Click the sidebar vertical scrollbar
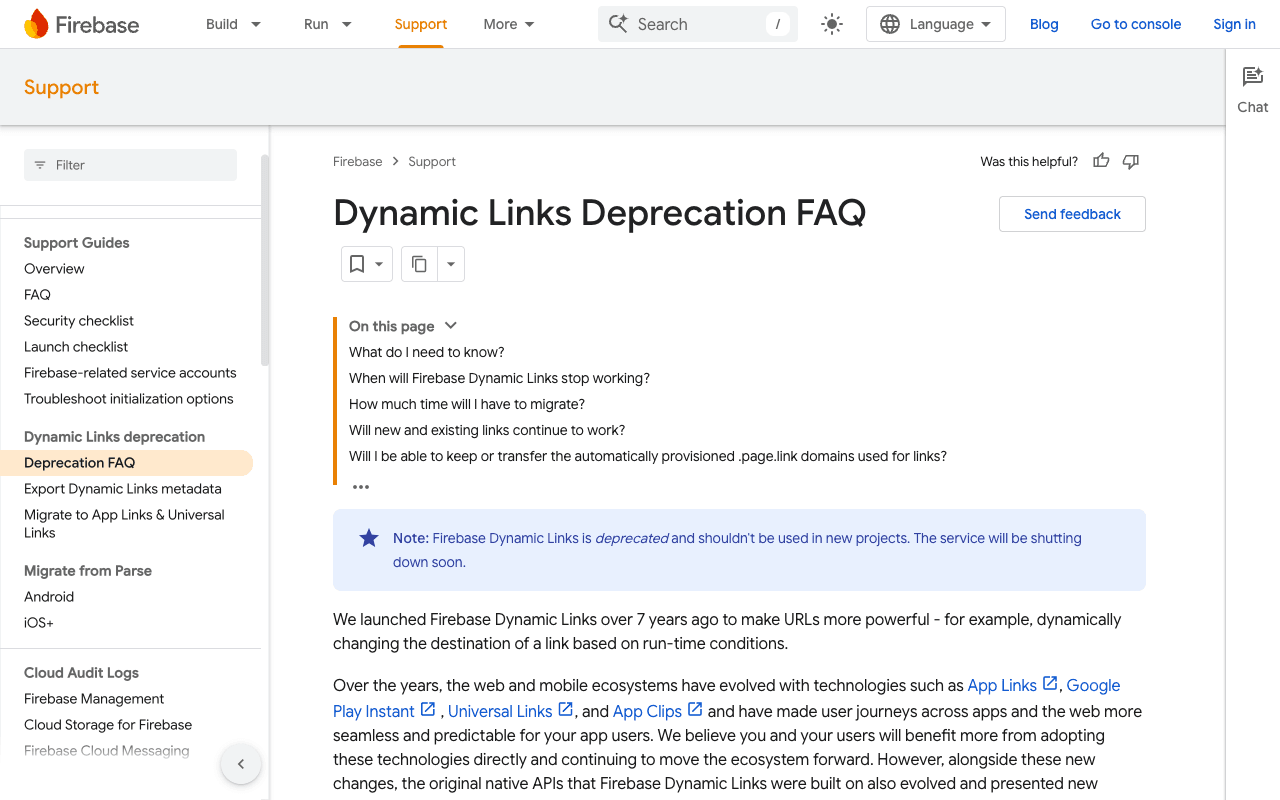1280x800 pixels. 265,260
